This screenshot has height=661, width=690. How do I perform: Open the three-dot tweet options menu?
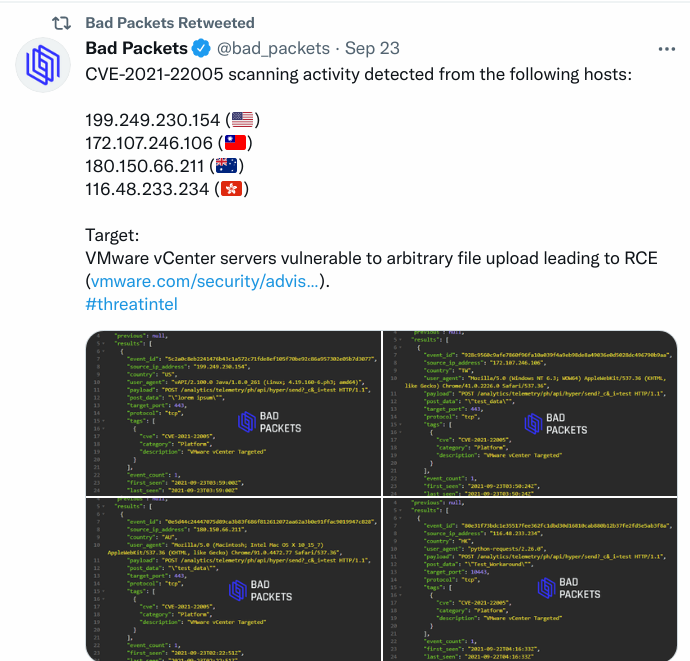tap(667, 49)
